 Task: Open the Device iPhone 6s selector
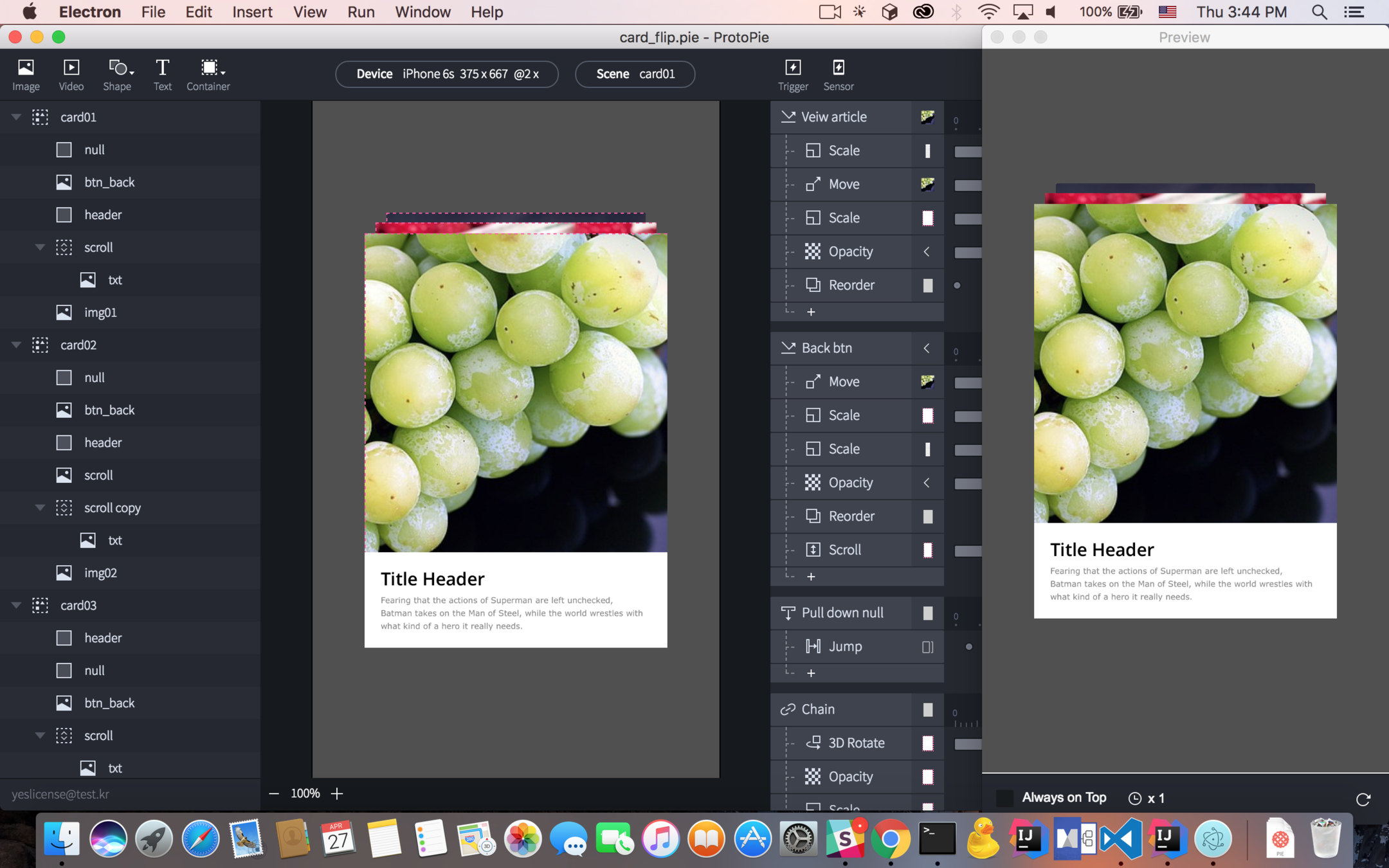click(x=446, y=74)
